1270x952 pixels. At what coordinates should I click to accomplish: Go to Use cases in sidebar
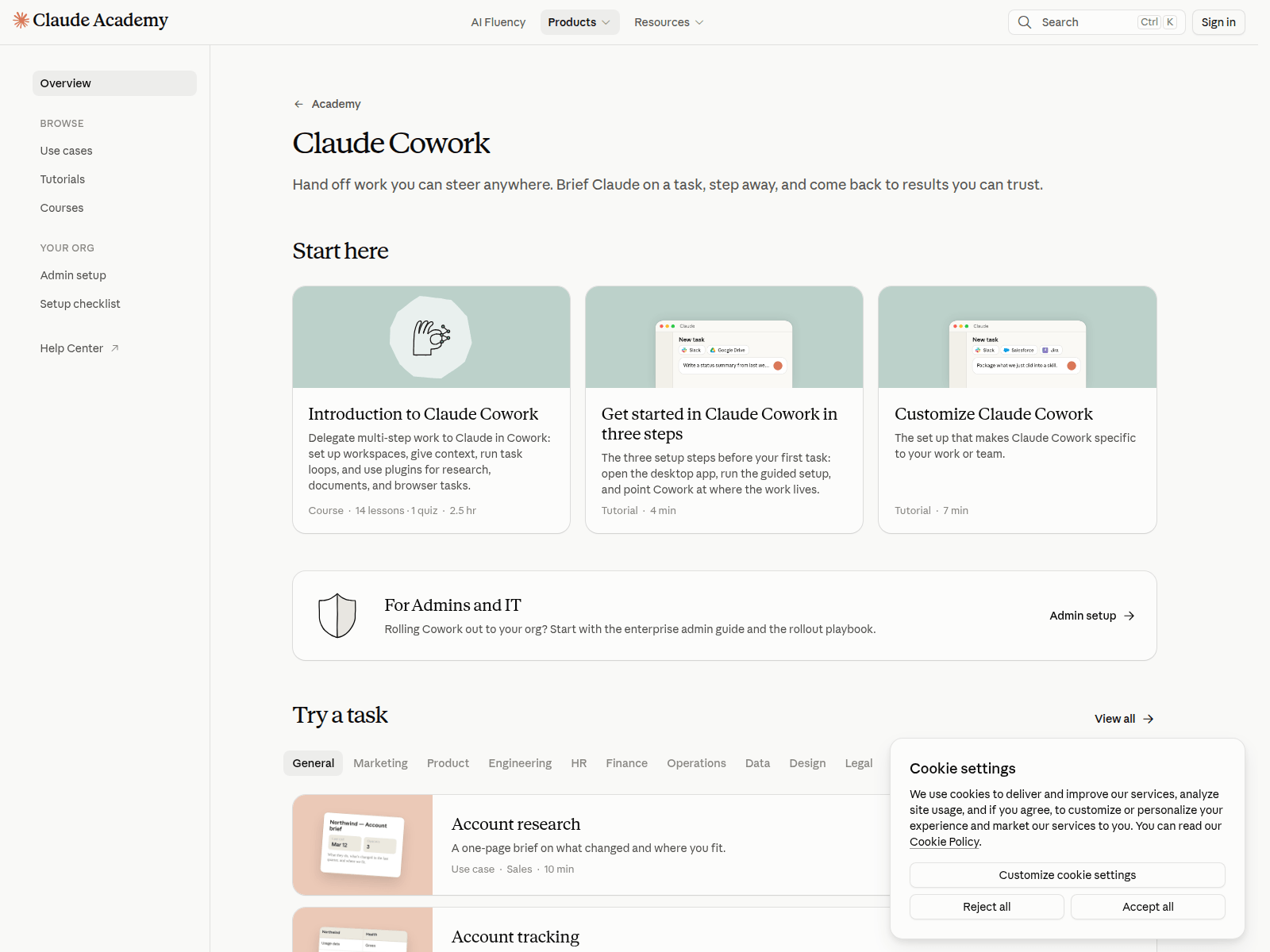click(67, 151)
